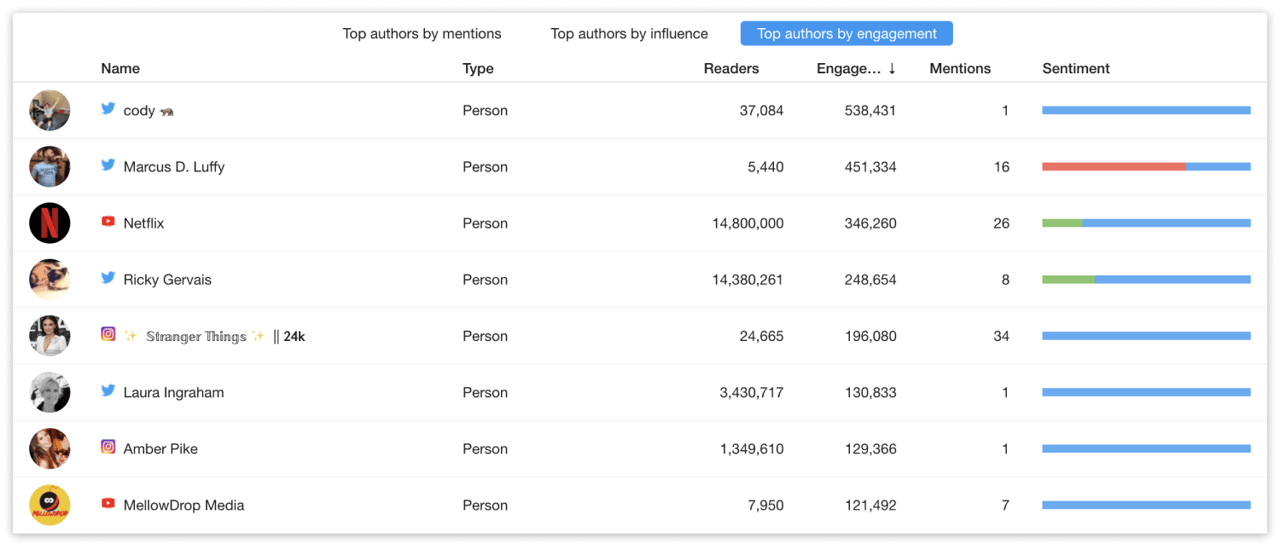
Task: Click the Twitter icon next to Laura Ingraham
Action: coord(108,392)
